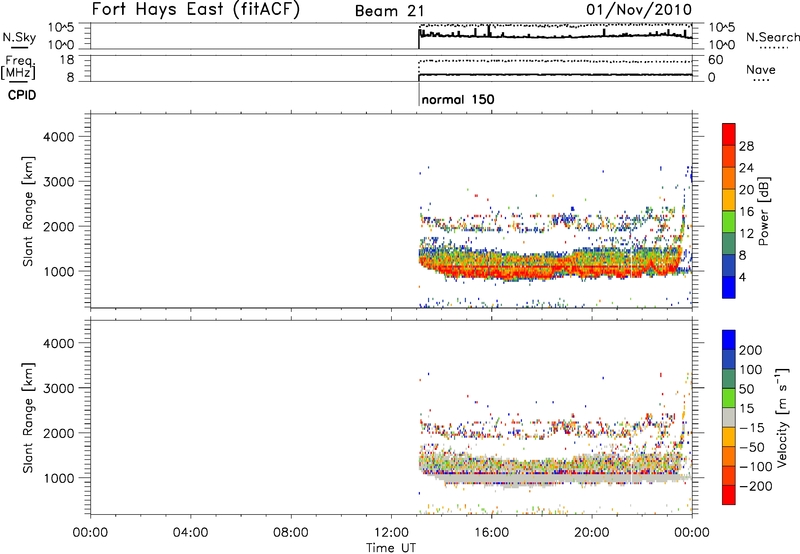The height and width of the screenshot is (554, 800).
Task: Click the 'Beam 21' label
Action: (389, 11)
